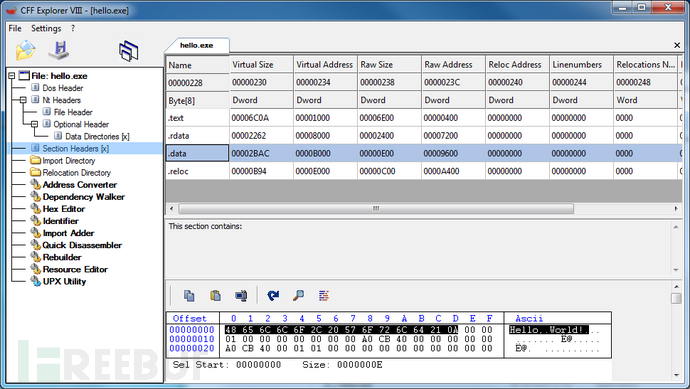Find in hex using the magnifier icon
This screenshot has height=389, width=690.
click(x=298, y=296)
